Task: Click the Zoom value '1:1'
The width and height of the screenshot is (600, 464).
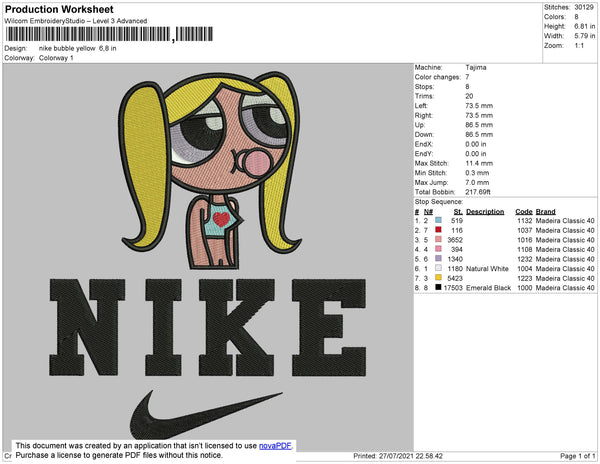Action: [x=579, y=46]
